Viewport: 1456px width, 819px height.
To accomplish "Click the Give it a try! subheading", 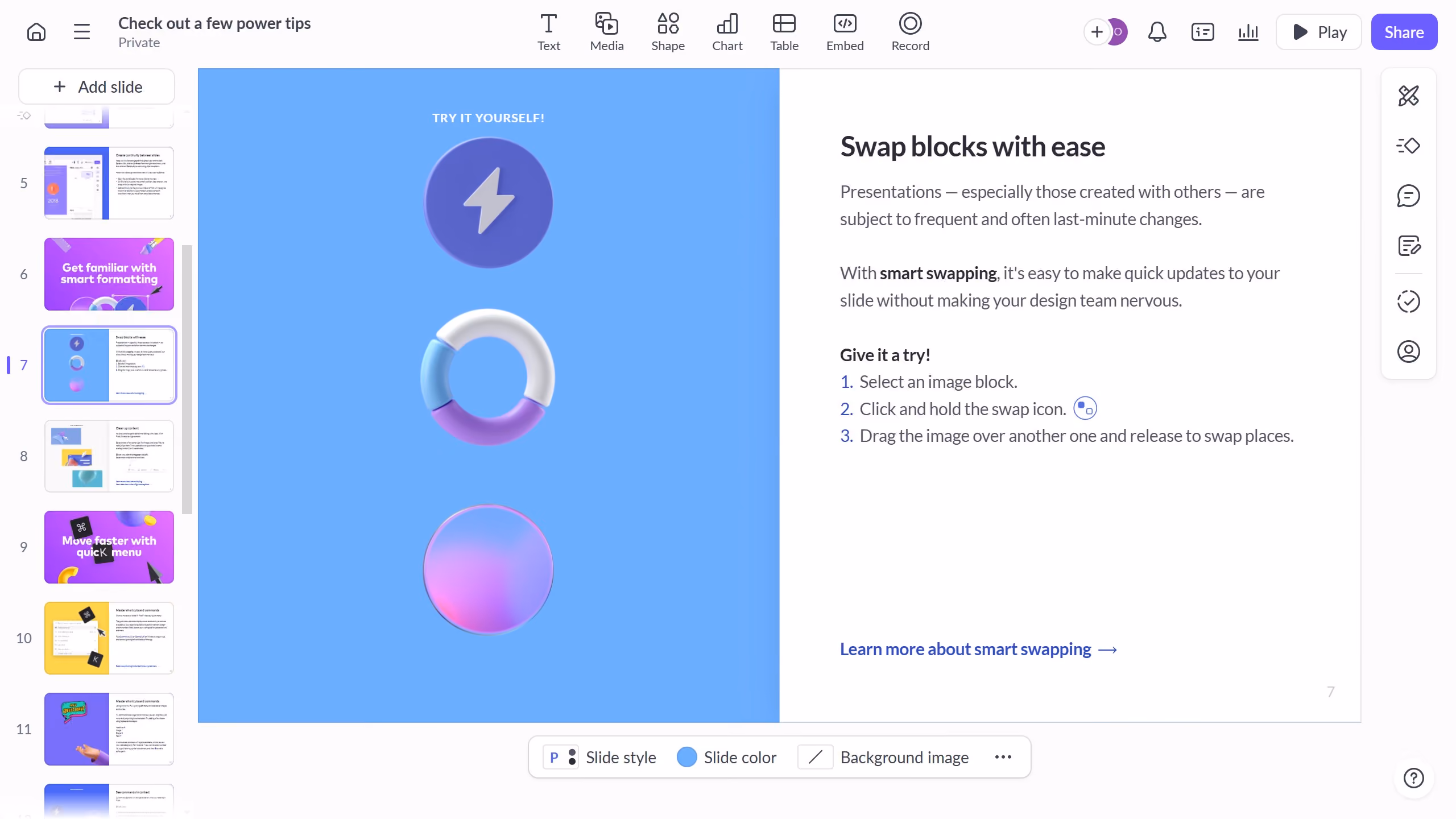I will [885, 355].
